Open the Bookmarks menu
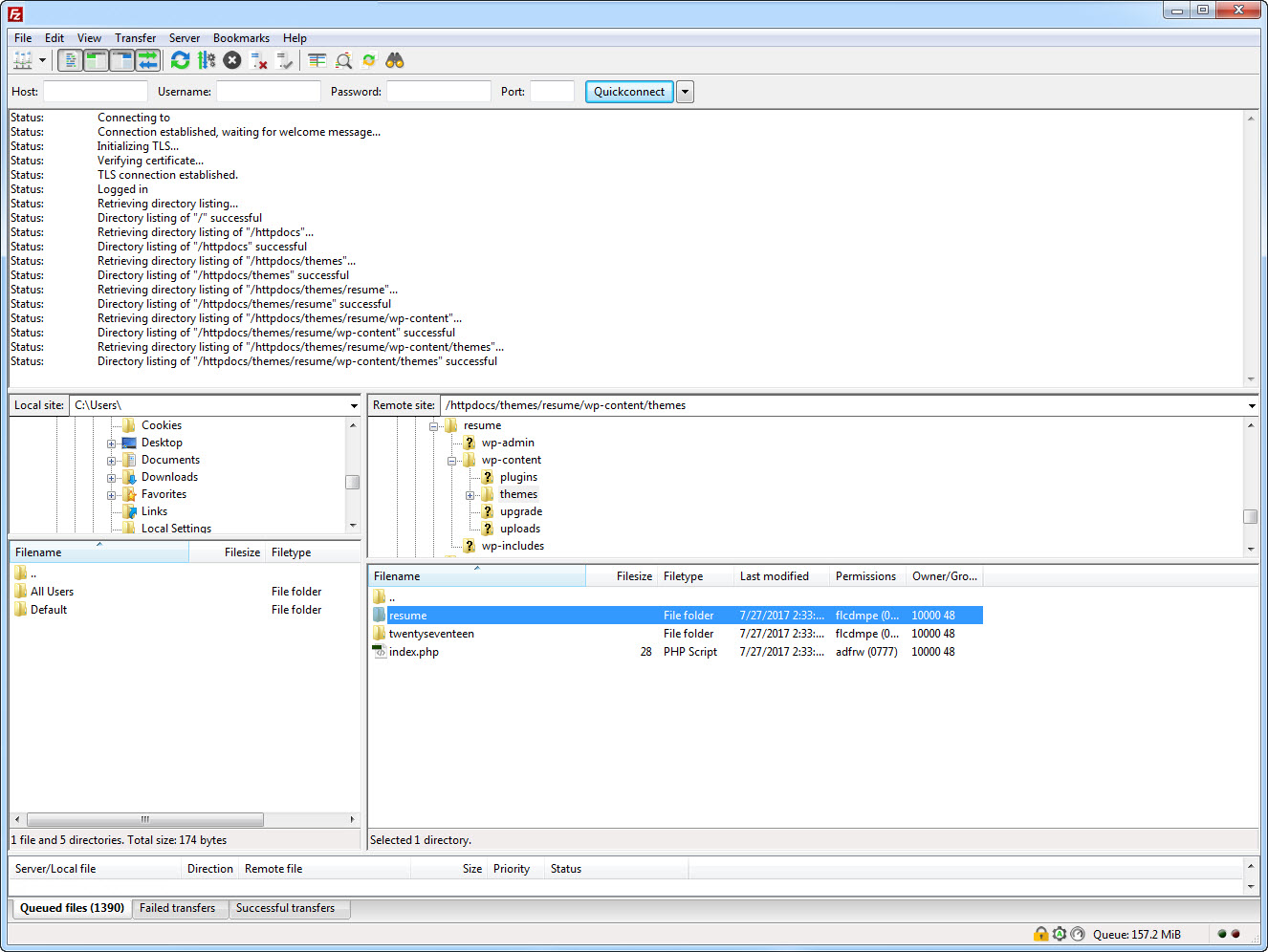Screen dimensions: 1268x952 241,38
